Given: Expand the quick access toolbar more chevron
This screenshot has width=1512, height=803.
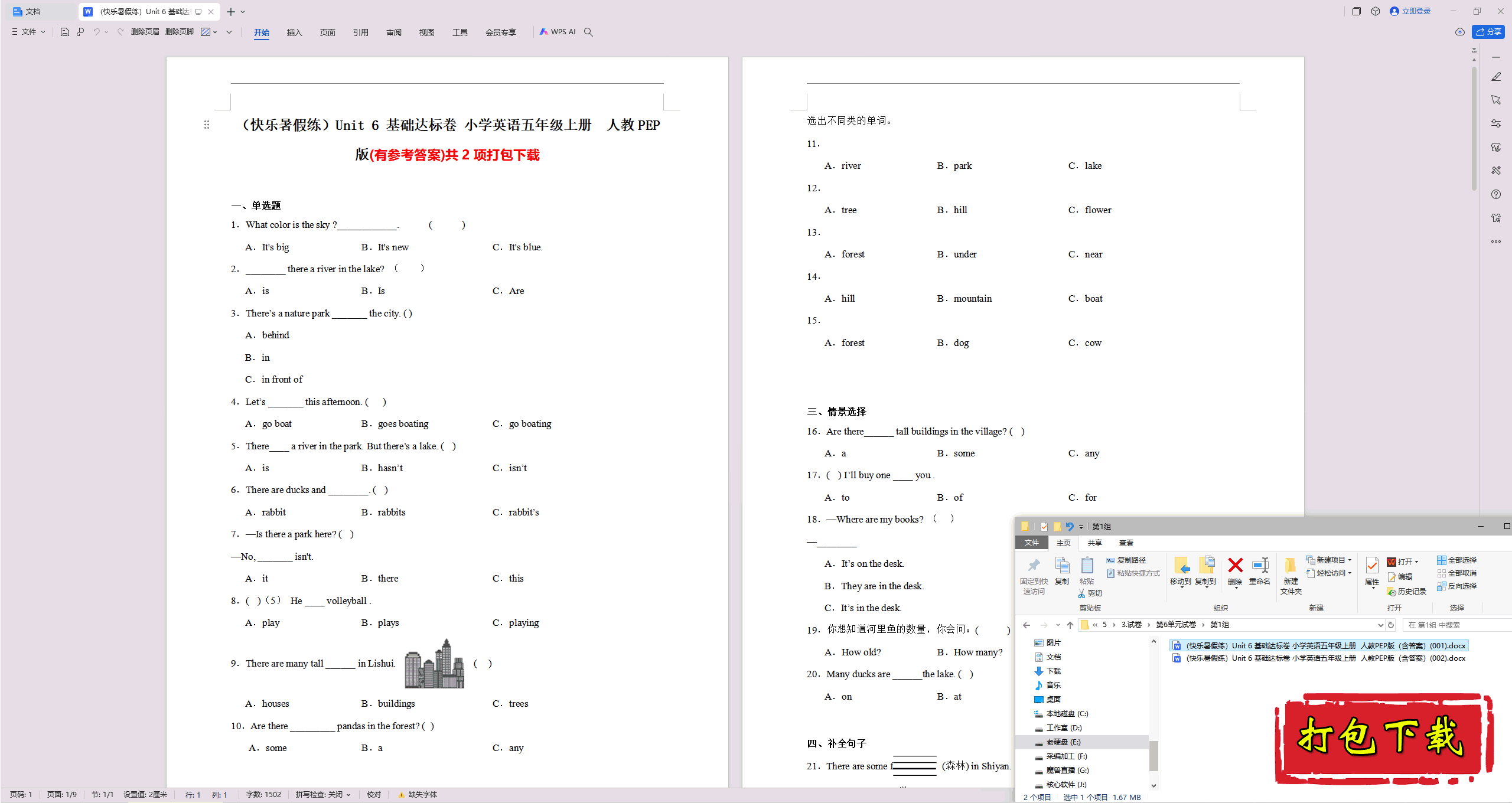Looking at the screenshot, I should [x=229, y=32].
